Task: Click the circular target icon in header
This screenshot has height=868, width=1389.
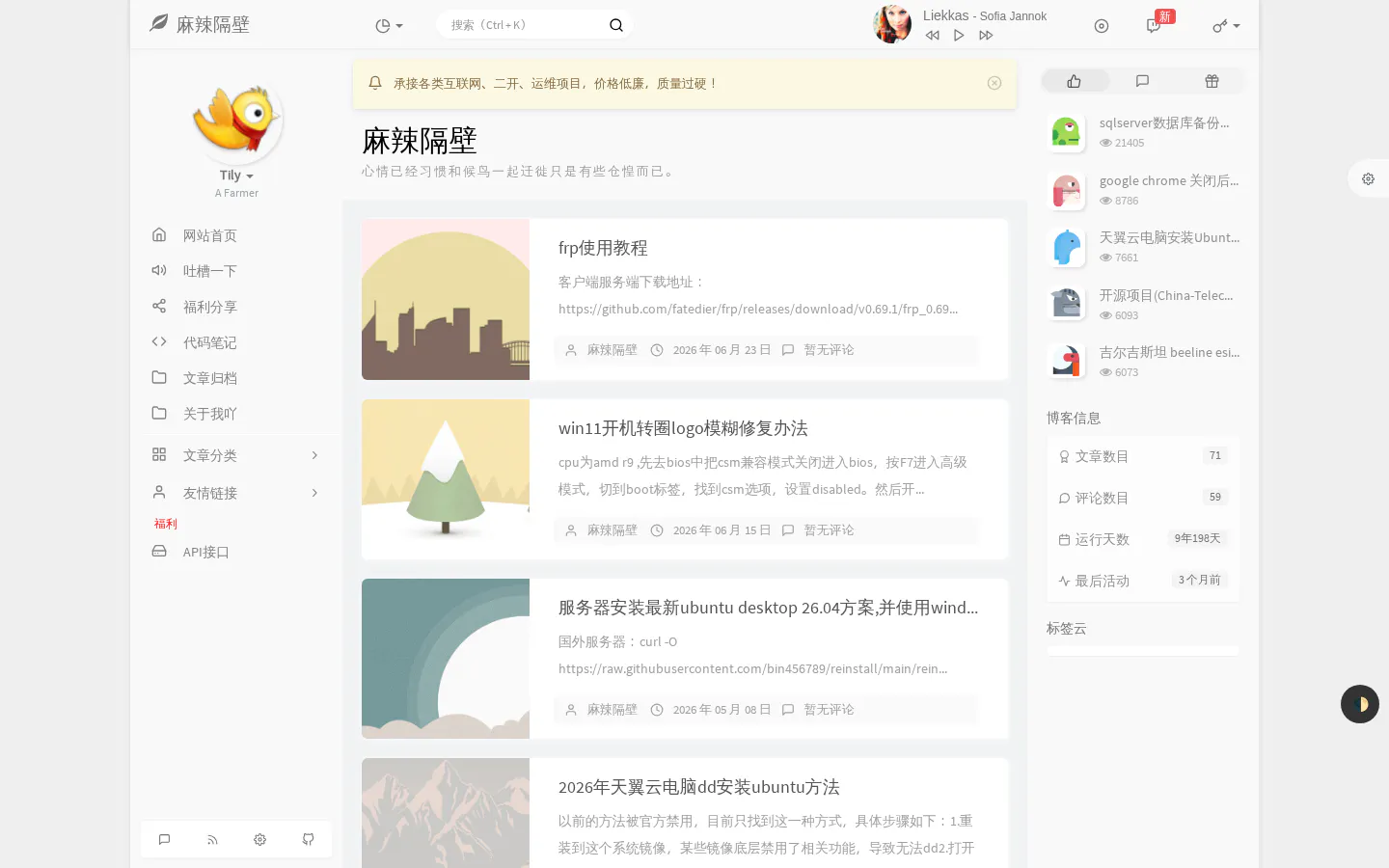Action: point(1102,26)
